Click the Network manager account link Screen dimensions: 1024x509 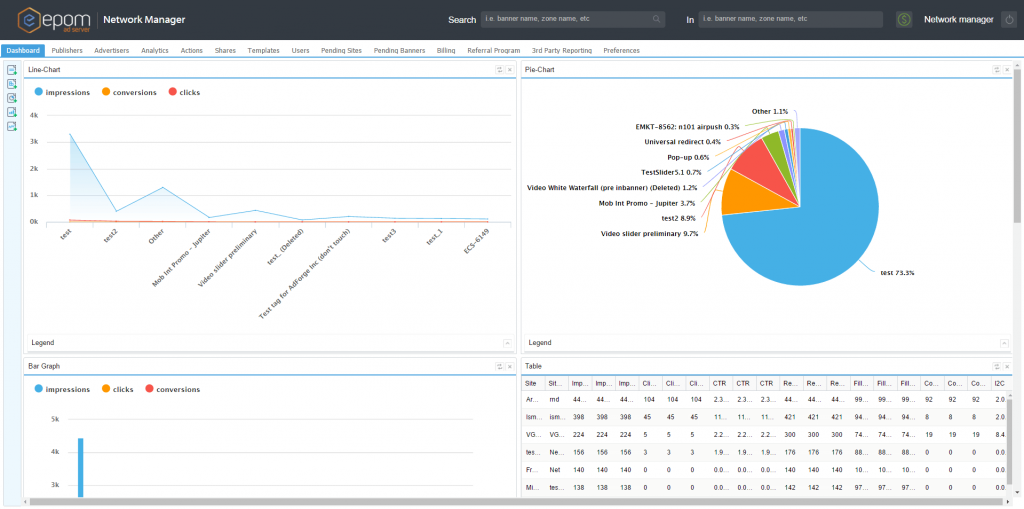click(x=958, y=20)
